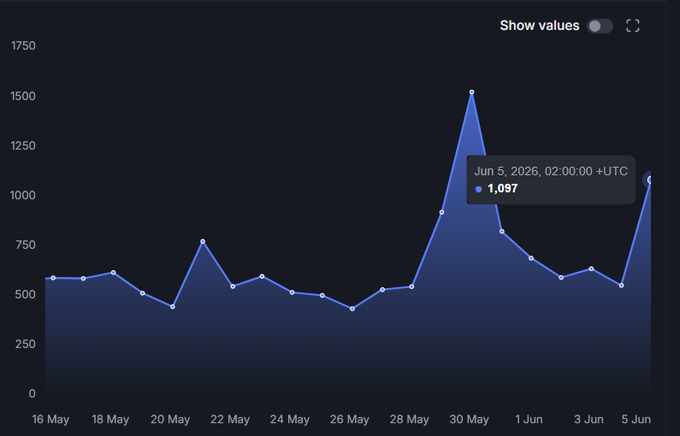680x436 pixels.
Task: Click the 5 Jun x-axis label
Action: click(636, 420)
